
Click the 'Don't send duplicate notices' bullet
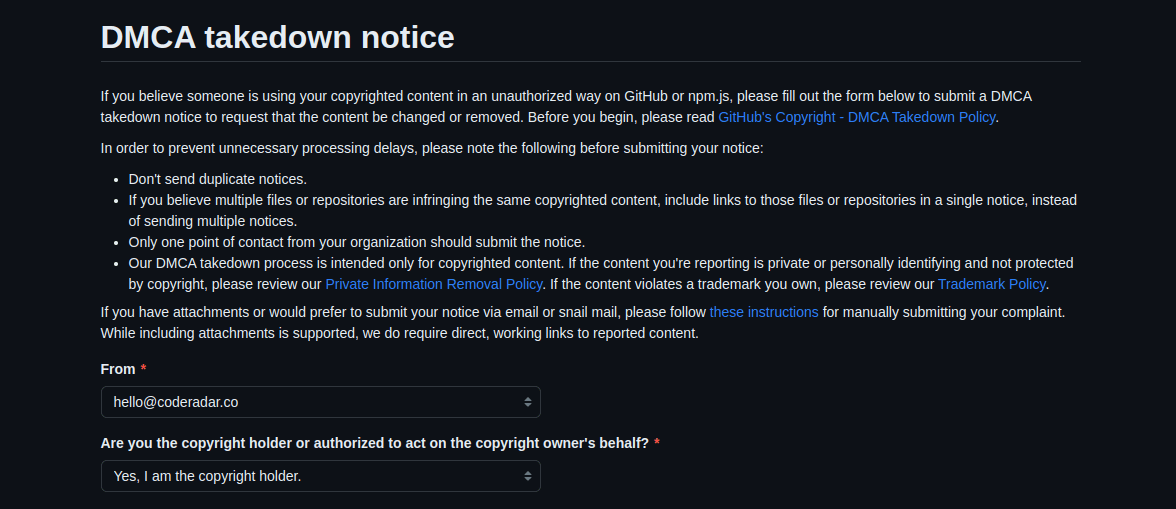(x=217, y=179)
